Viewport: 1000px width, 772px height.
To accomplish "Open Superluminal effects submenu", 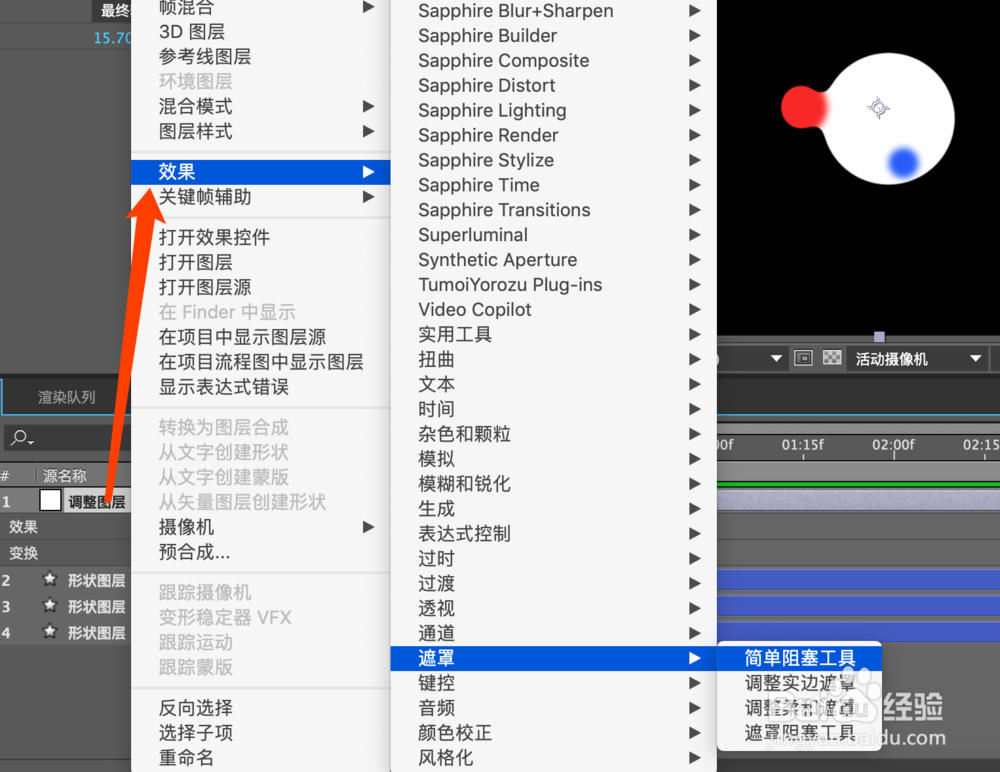I will pyautogui.click(x=554, y=234).
